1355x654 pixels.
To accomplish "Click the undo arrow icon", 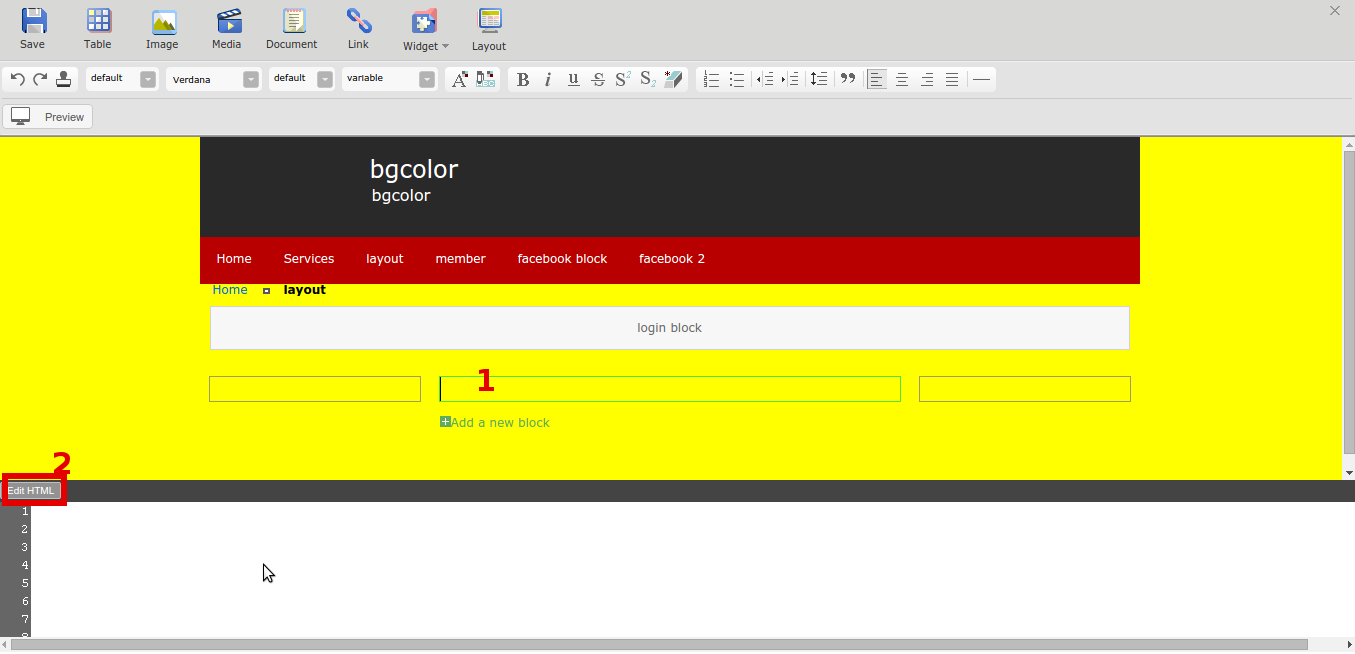I will pos(17,79).
